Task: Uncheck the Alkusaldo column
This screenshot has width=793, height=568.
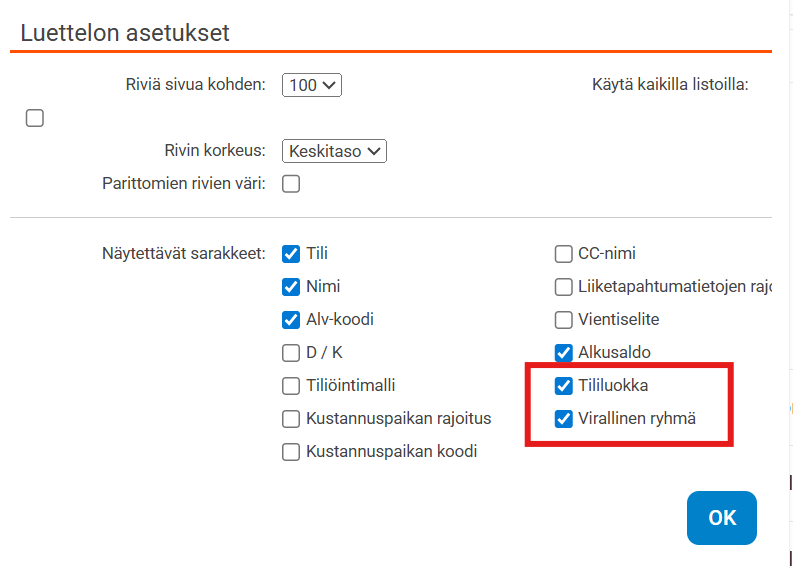Action: 563,353
